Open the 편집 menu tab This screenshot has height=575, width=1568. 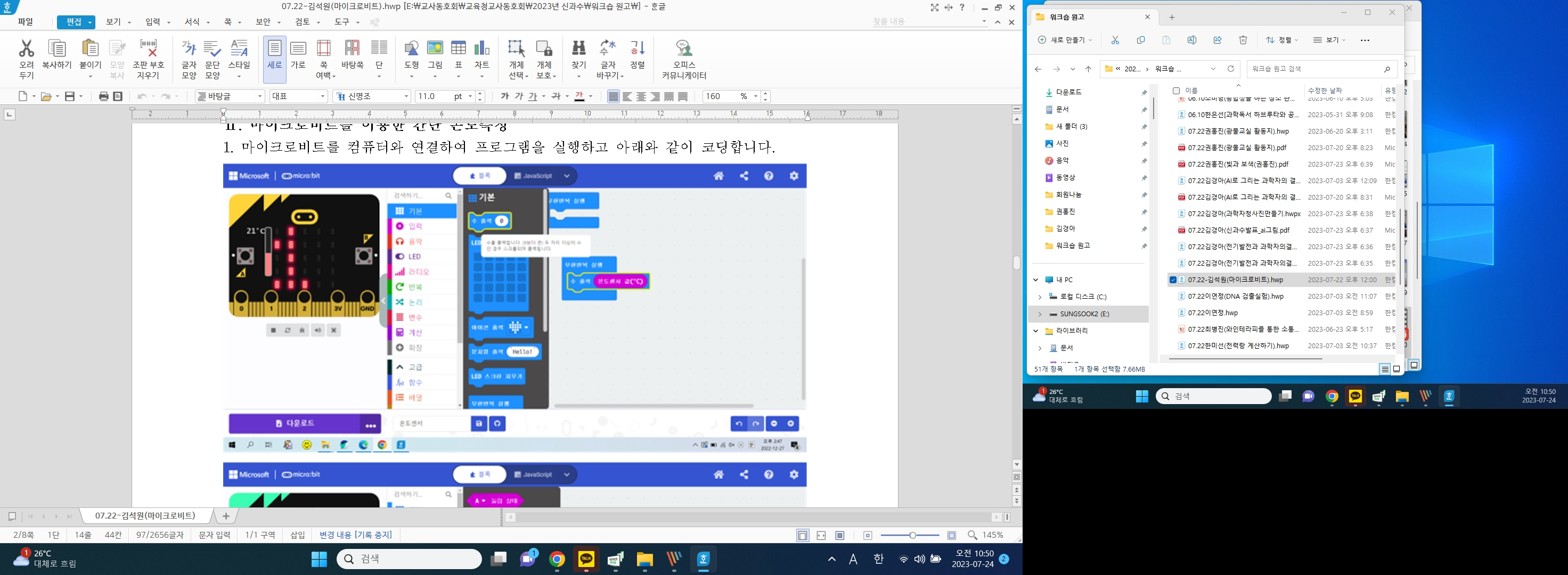point(76,22)
